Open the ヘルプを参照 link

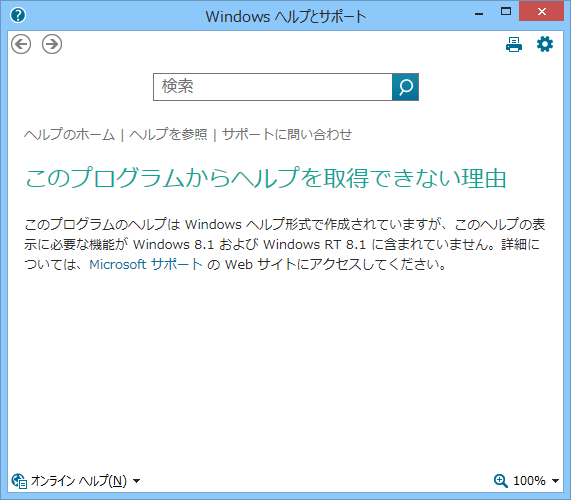click(168, 134)
